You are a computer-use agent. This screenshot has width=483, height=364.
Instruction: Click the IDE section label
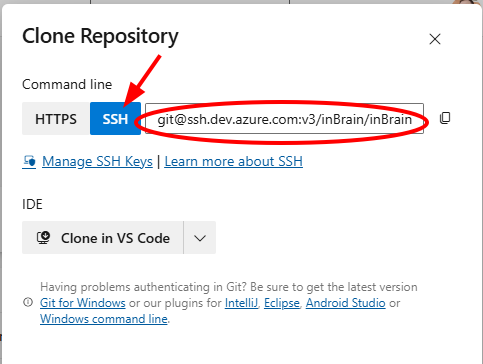point(32,204)
